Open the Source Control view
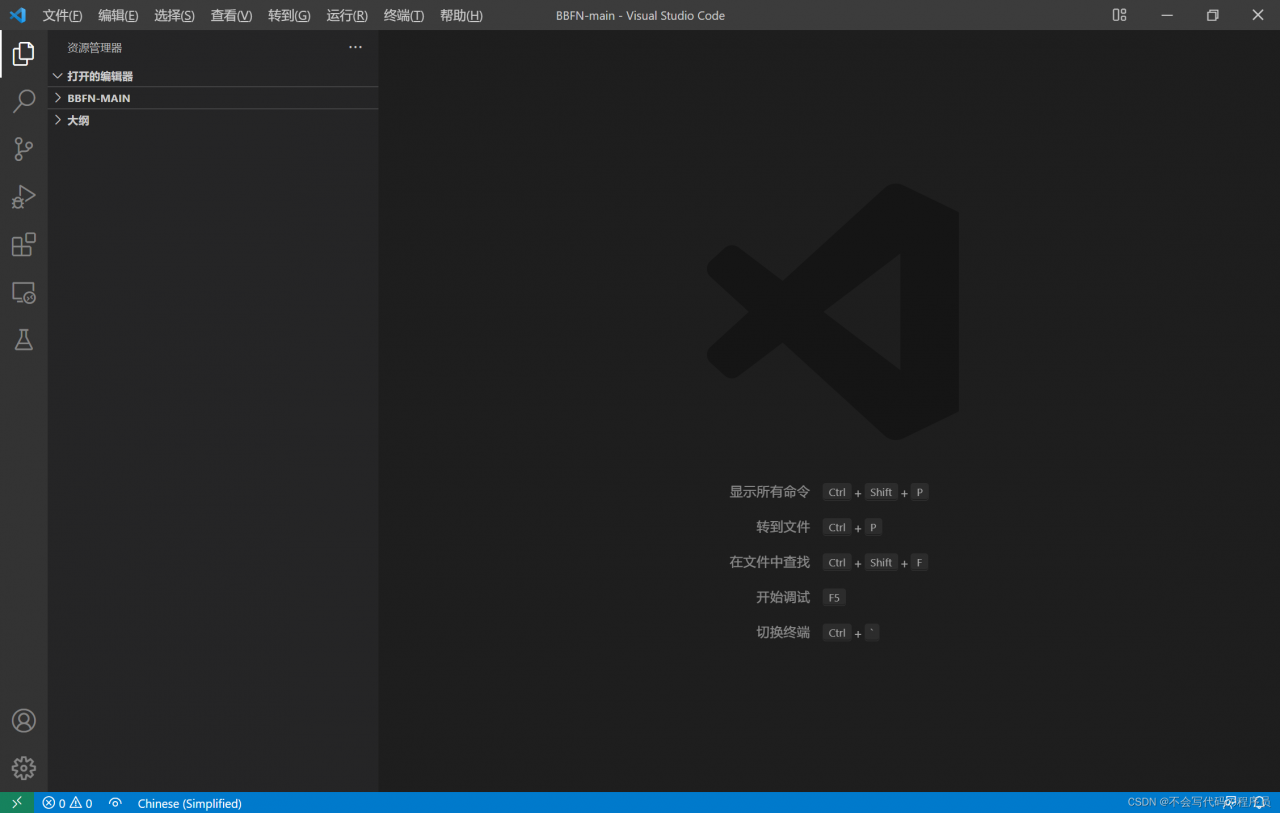This screenshot has height=813, width=1280. coord(24,149)
